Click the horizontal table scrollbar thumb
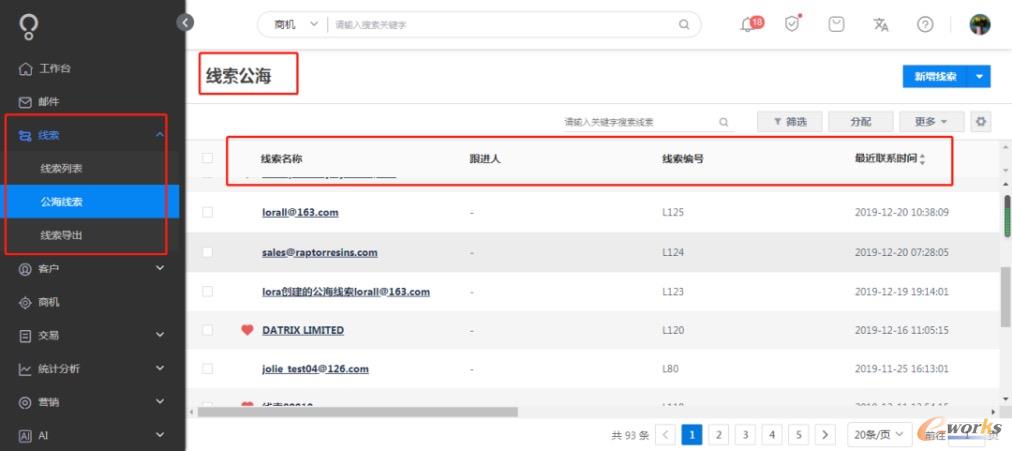The width and height of the screenshot is (1012, 451). (358, 412)
